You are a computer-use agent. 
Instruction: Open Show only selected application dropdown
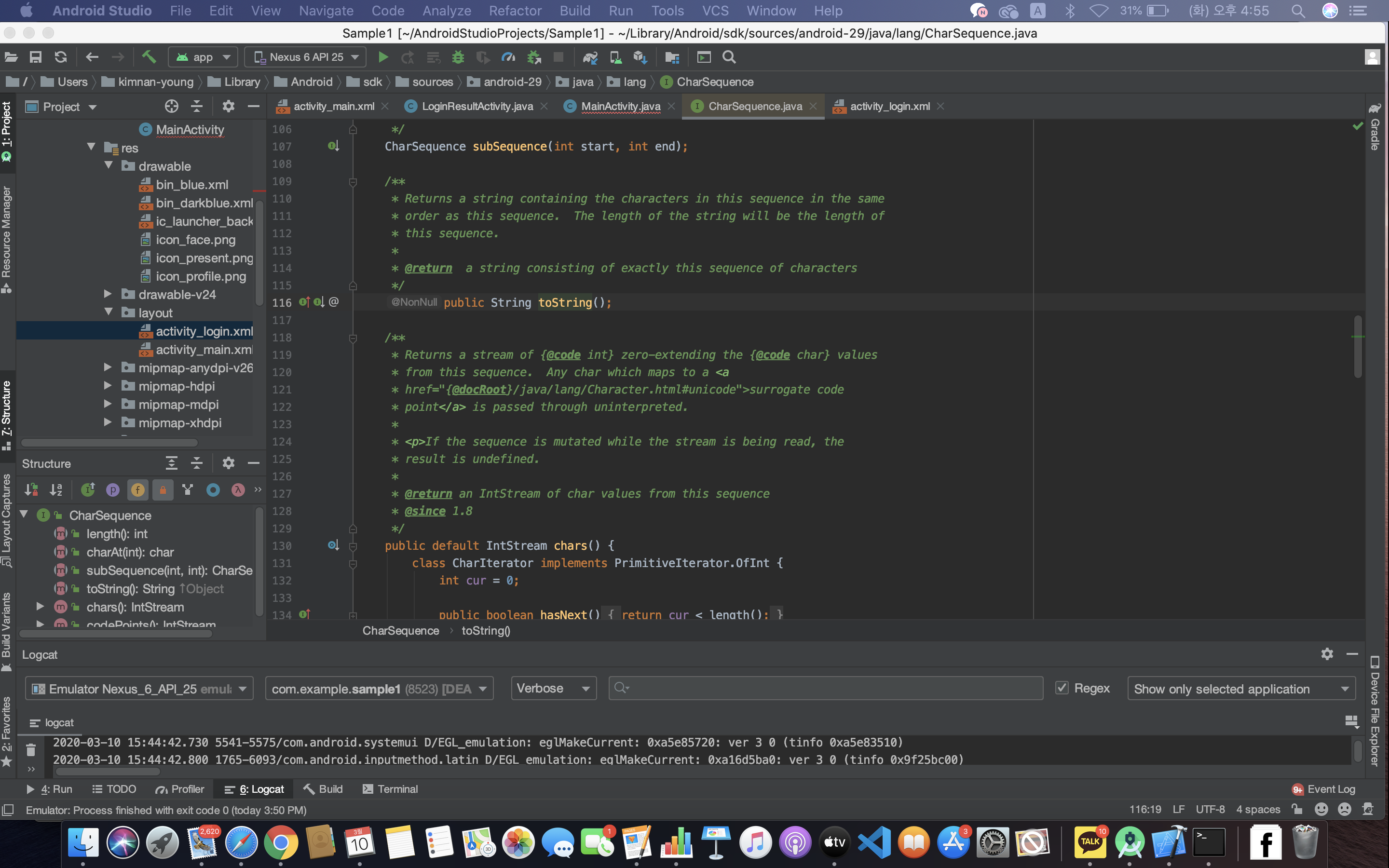click(1241, 688)
